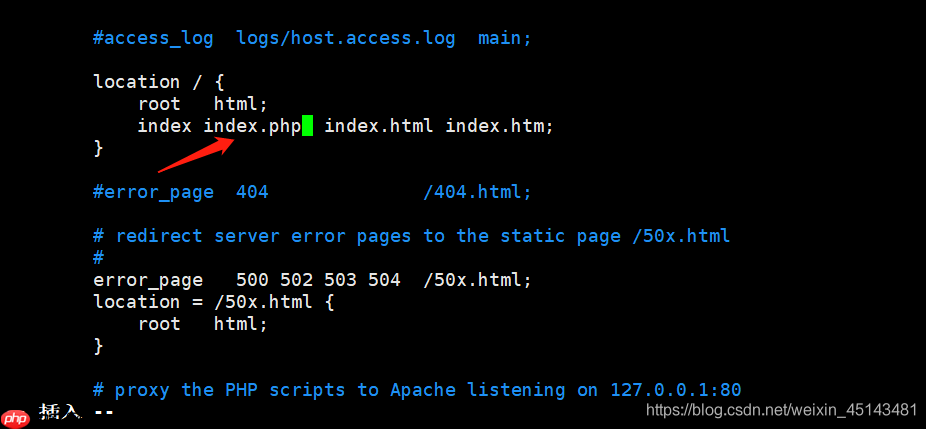Image resolution: width=926 pixels, height=429 pixels.
Task: Select 'logs/host.access.log' path text
Action: [x=345, y=38]
